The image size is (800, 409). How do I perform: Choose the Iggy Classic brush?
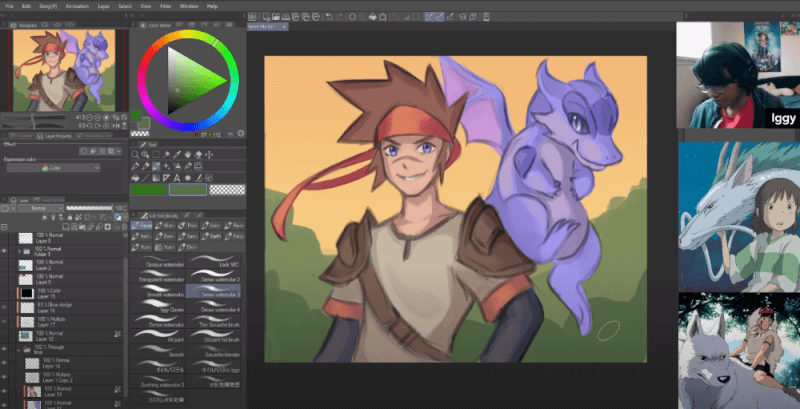(x=157, y=306)
